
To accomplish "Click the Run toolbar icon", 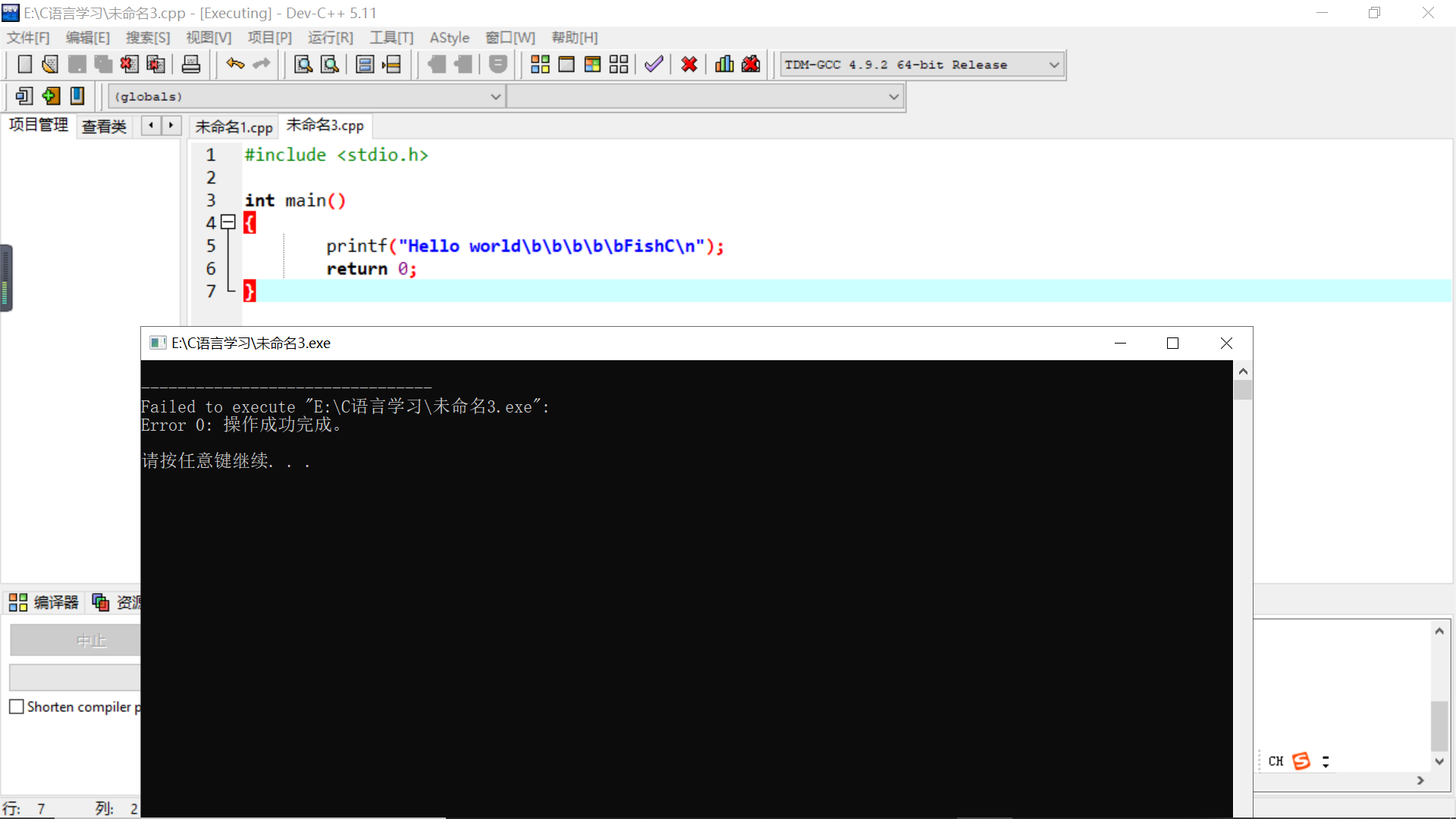I will coord(566,64).
